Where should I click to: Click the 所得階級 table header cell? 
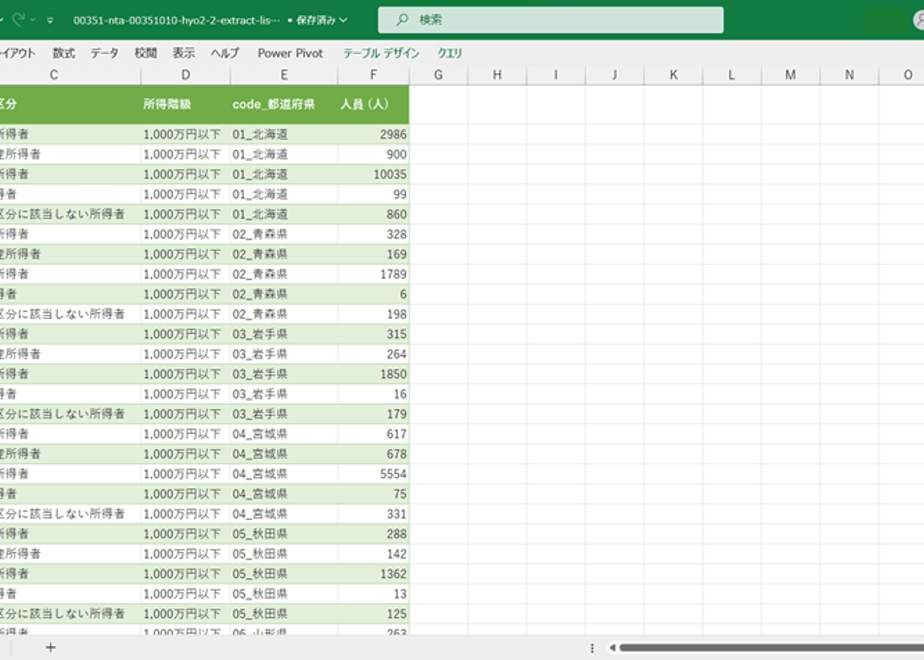pyautogui.click(x=186, y=104)
